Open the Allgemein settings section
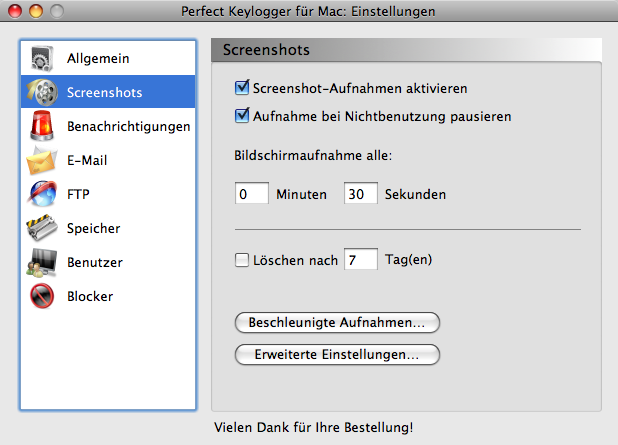The height and width of the screenshot is (445, 618). click(108, 58)
